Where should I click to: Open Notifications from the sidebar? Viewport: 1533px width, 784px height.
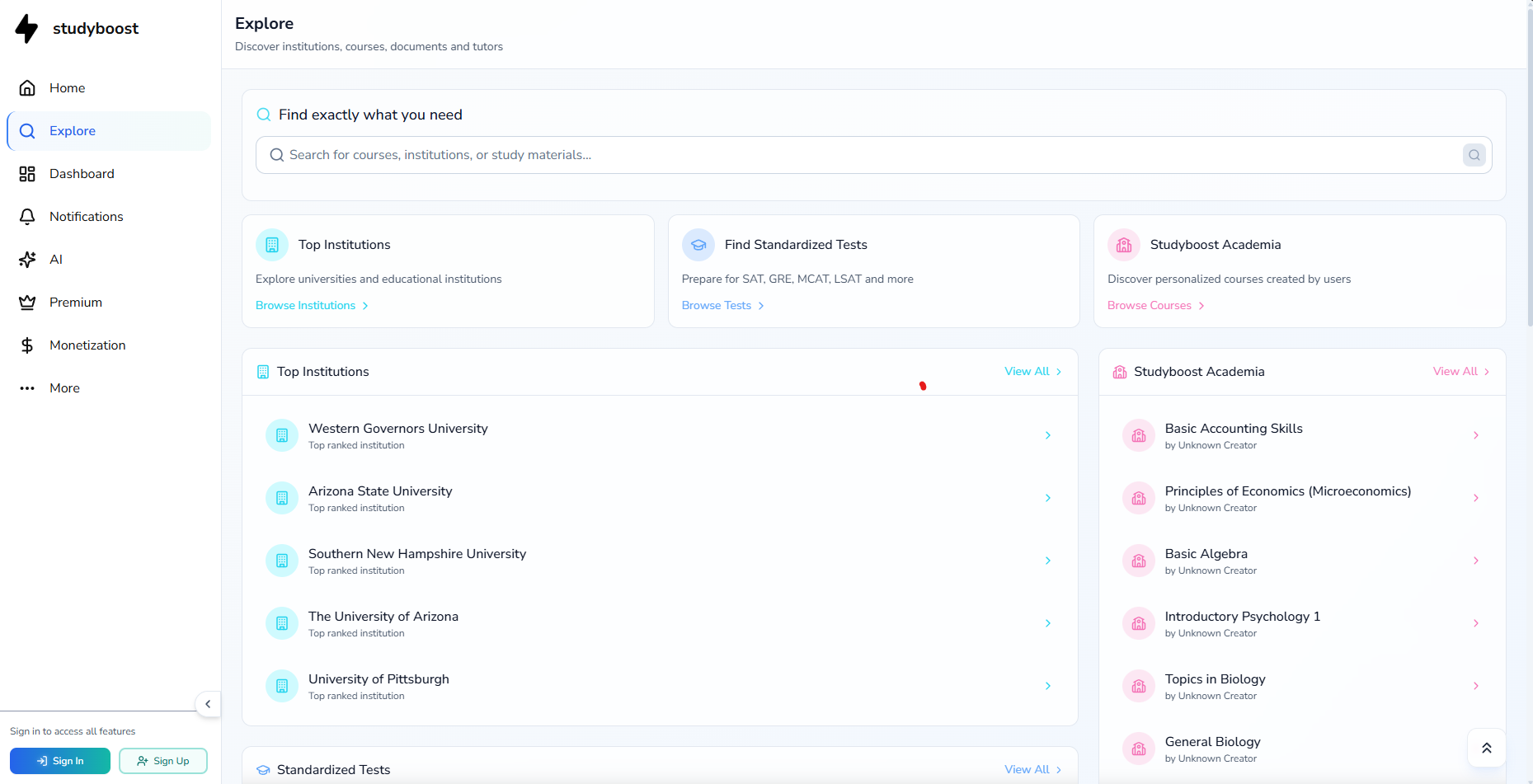pyautogui.click(x=86, y=217)
